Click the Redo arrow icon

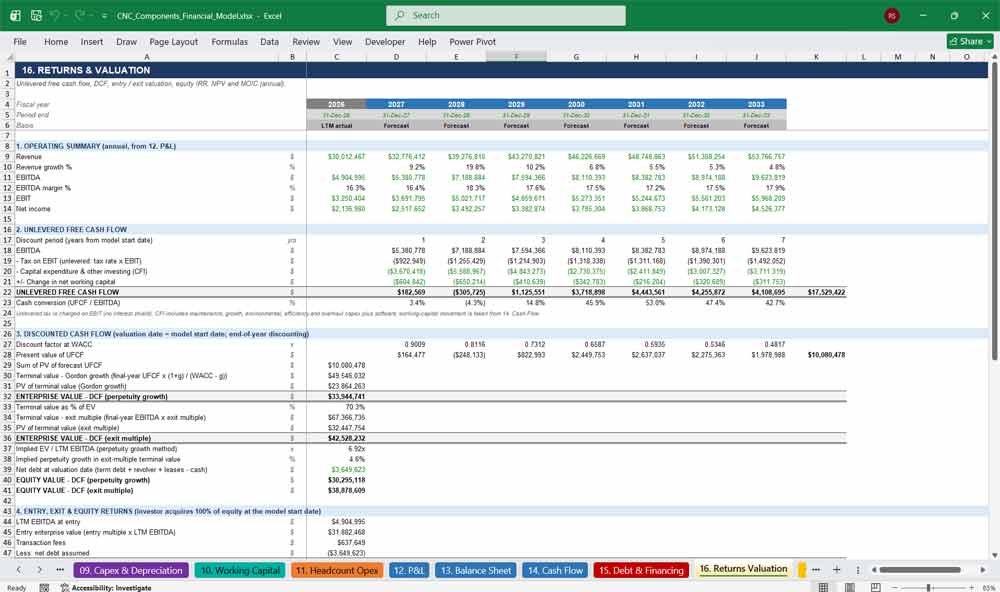(80, 15)
